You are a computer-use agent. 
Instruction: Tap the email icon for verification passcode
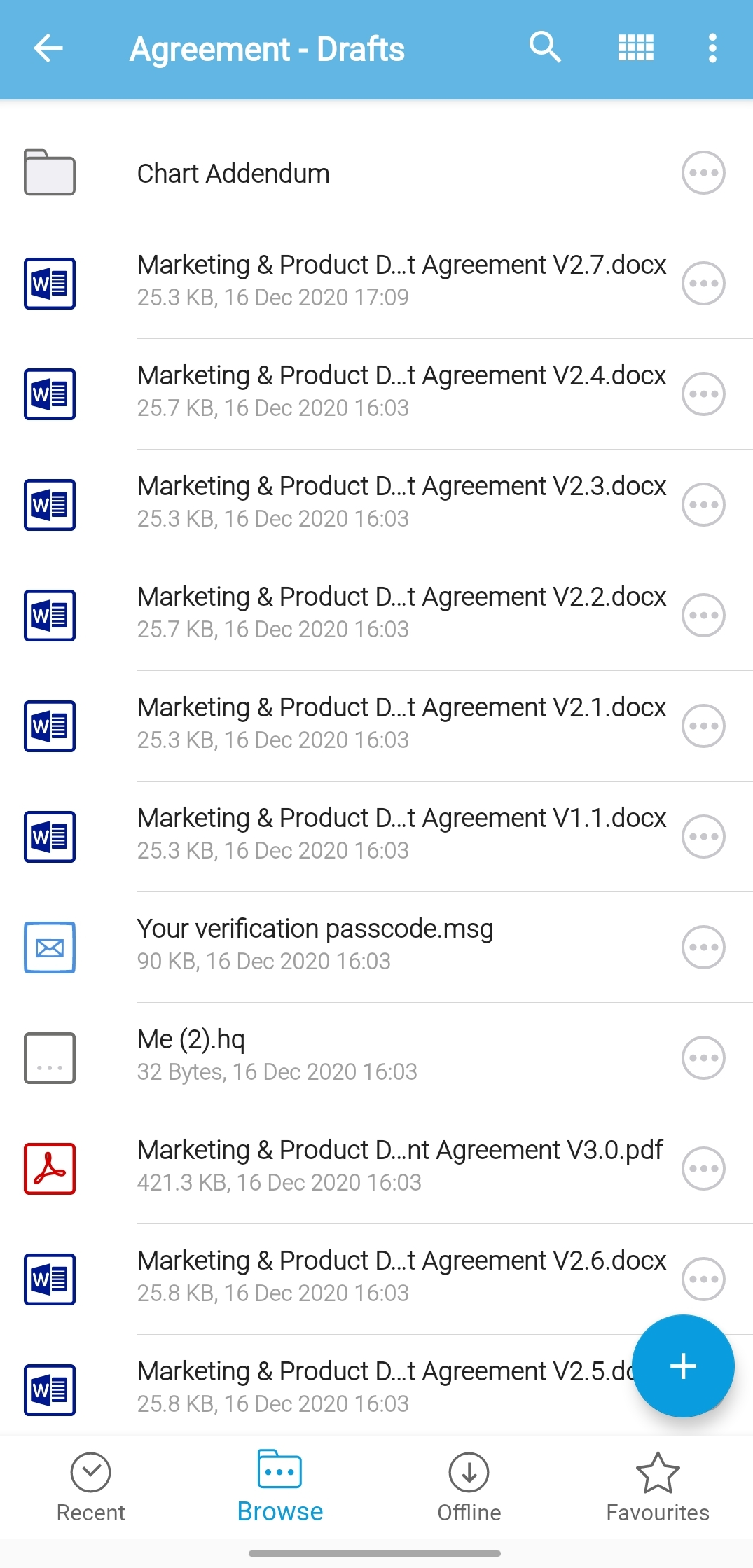coord(50,947)
